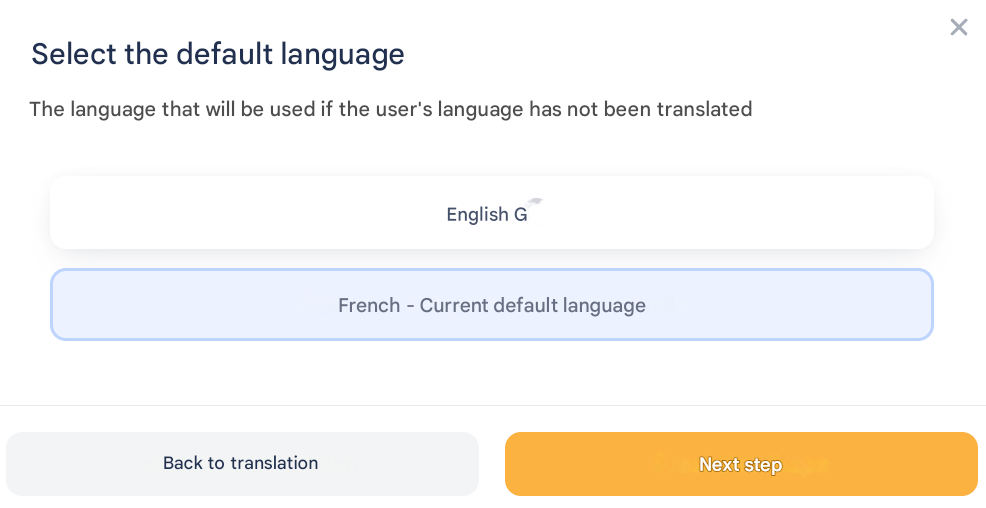Proceed with the Next step button

pyautogui.click(x=740, y=464)
